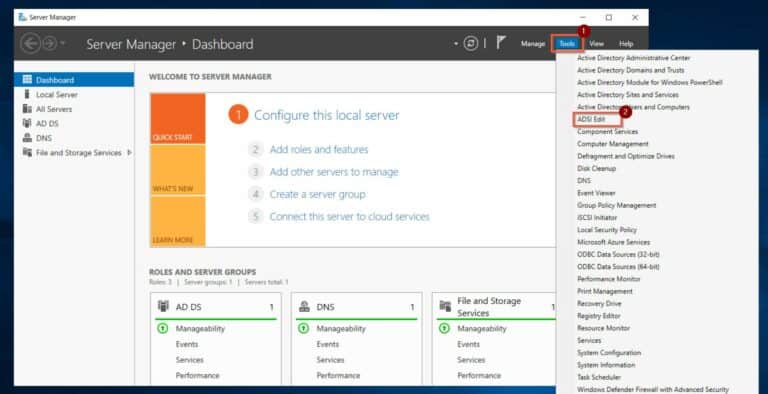Choose iSCSI Initiator from Tools menu

pyautogui.click(x=597, y=218)
